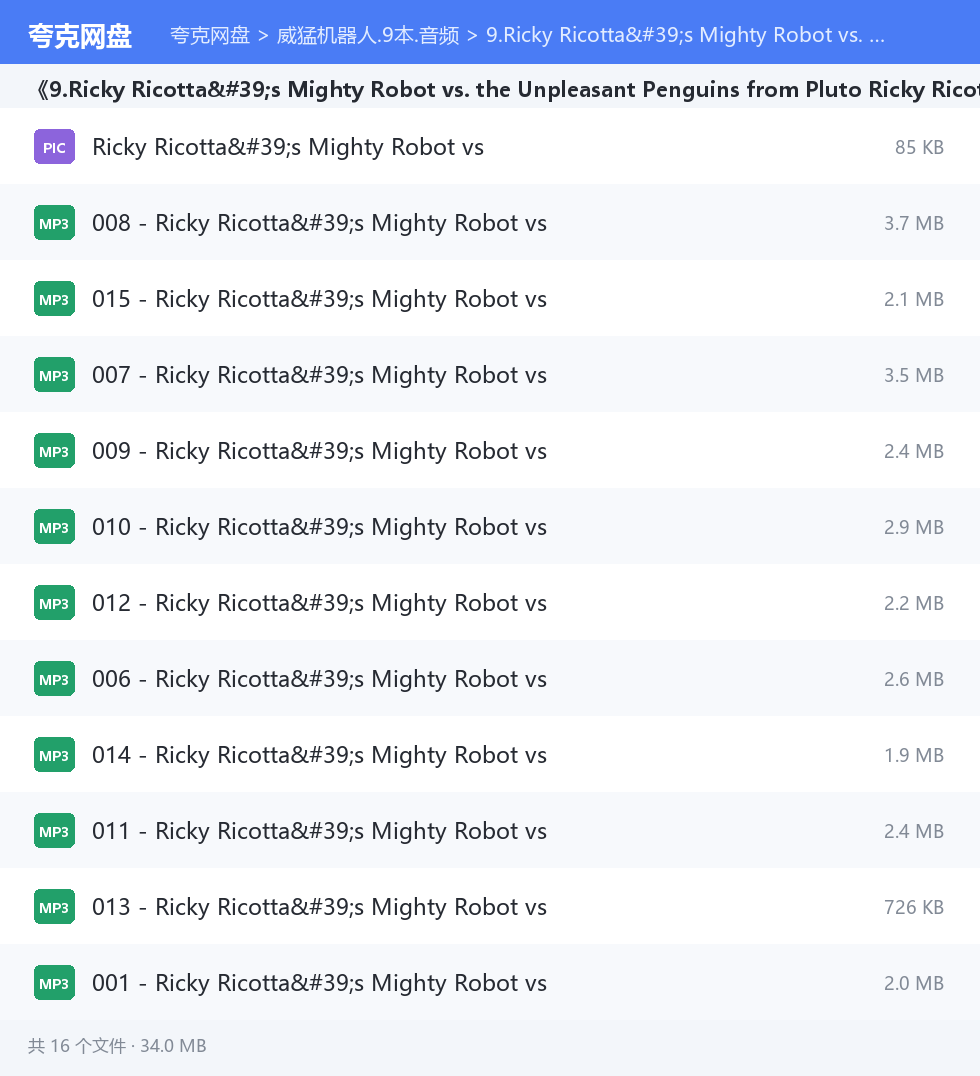This screenshot has height=1076, width=980.
Task: Click the 2.0 MB size value
Action: tap(913, 983)
